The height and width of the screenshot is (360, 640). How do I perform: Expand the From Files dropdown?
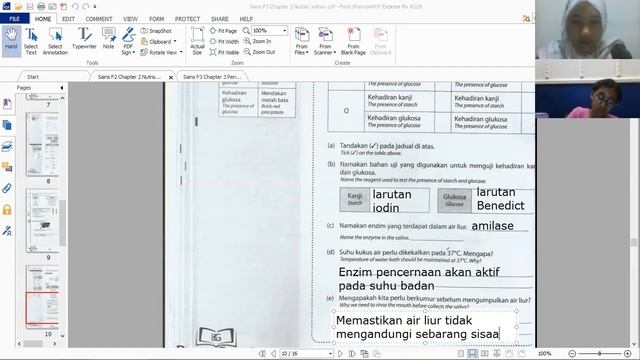coord(302,41)
